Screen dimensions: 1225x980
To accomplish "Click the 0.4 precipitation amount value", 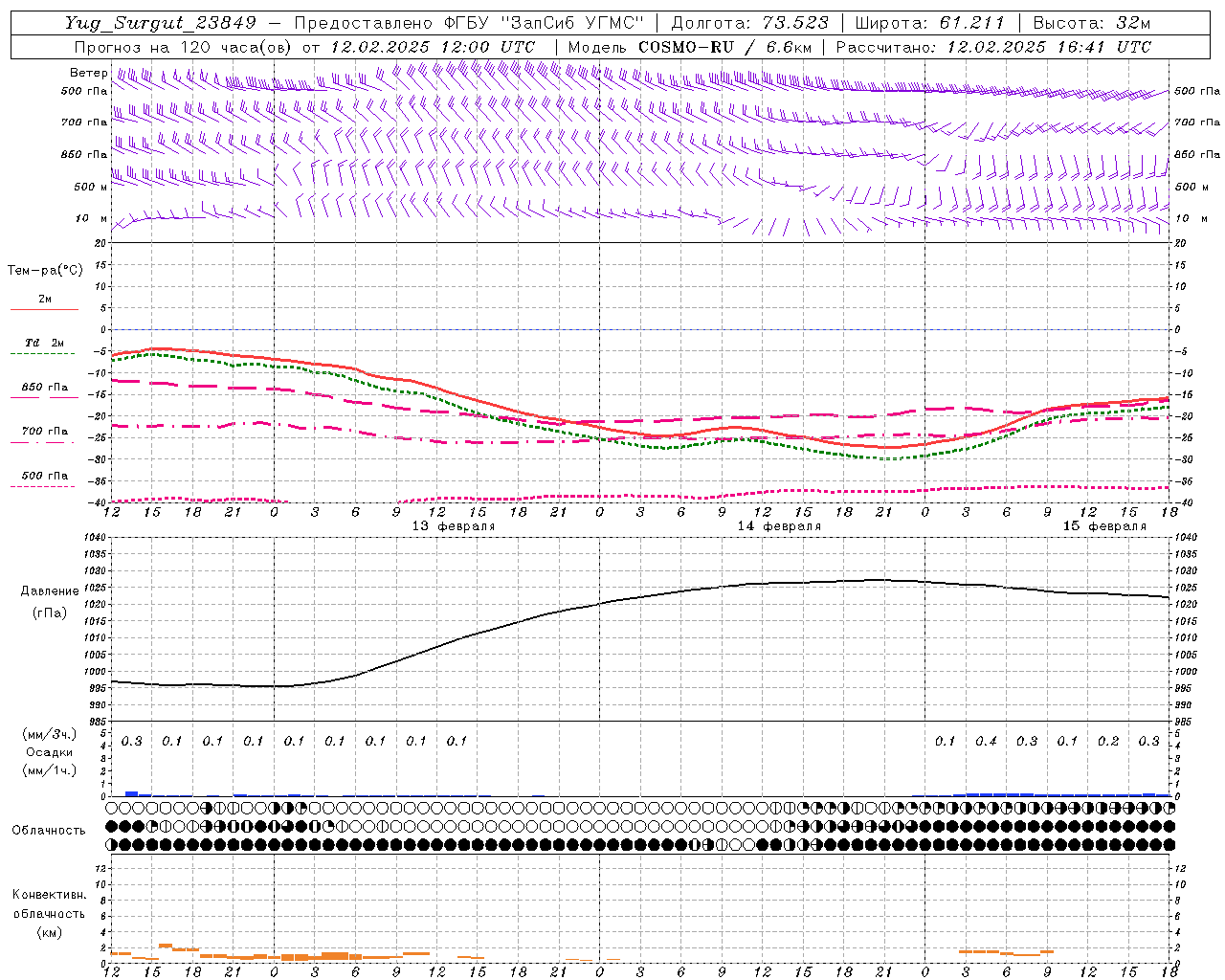I will point(986,741).
